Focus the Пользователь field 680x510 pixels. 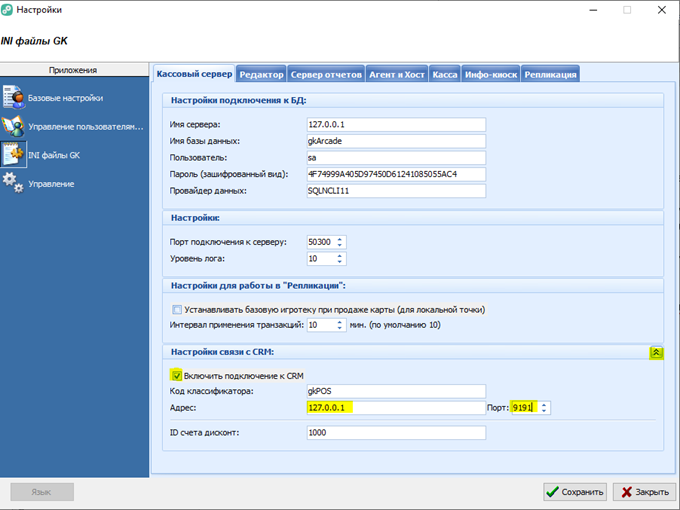point(396,158)
